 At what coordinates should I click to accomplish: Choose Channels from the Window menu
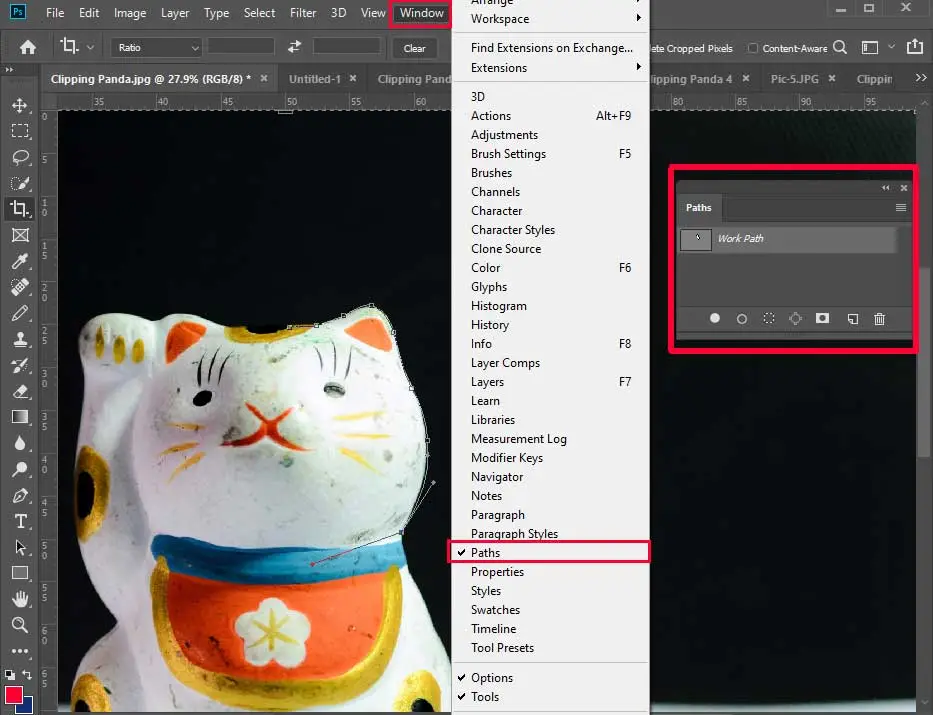[549, 192]
